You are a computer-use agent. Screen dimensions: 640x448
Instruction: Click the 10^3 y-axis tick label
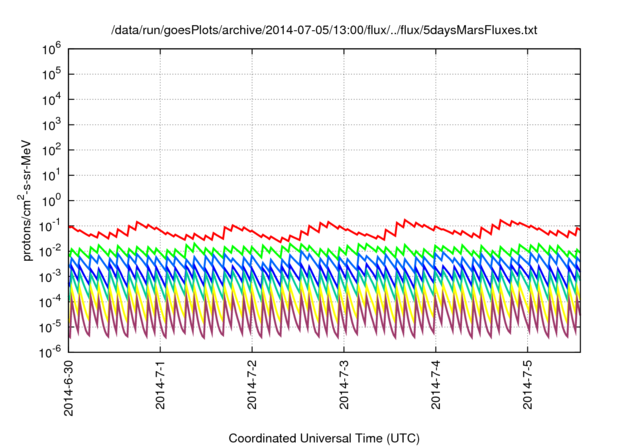click(x=51, y=125)
